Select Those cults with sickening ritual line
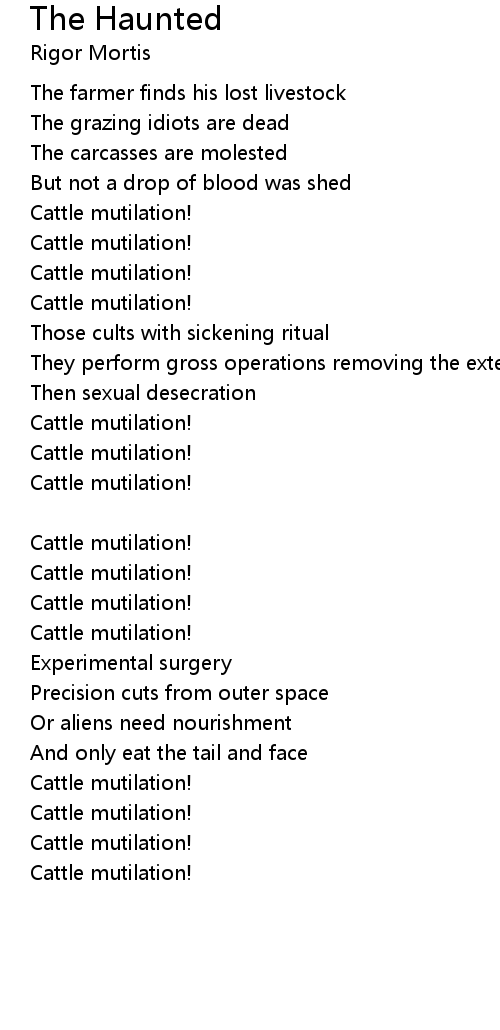This screenshot has width=500, height=1030. coord(179,332)
